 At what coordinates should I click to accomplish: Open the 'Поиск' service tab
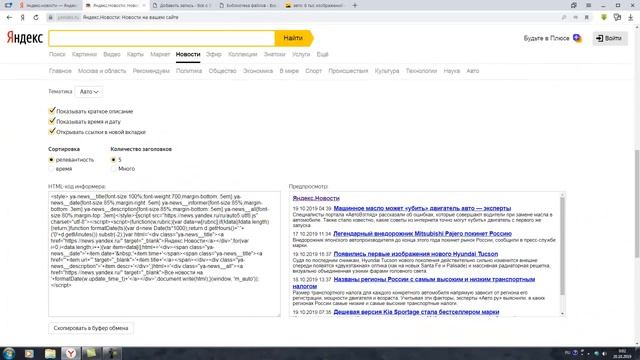pyautogui.click(x=57, y=54)
